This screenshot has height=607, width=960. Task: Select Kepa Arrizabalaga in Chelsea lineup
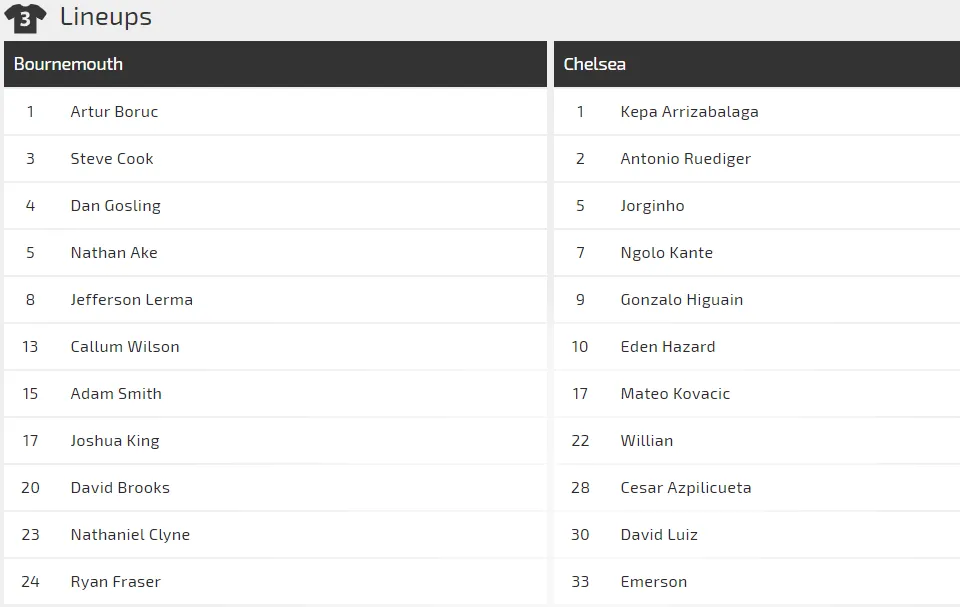689,111
